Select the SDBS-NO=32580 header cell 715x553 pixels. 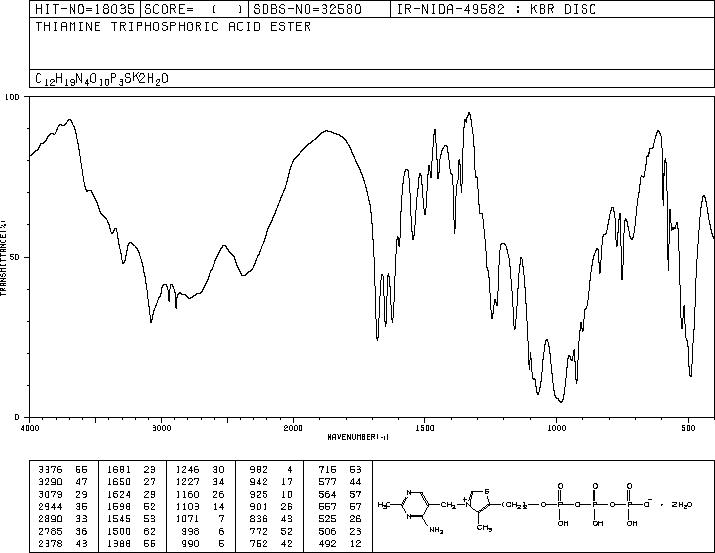point(320,9)
